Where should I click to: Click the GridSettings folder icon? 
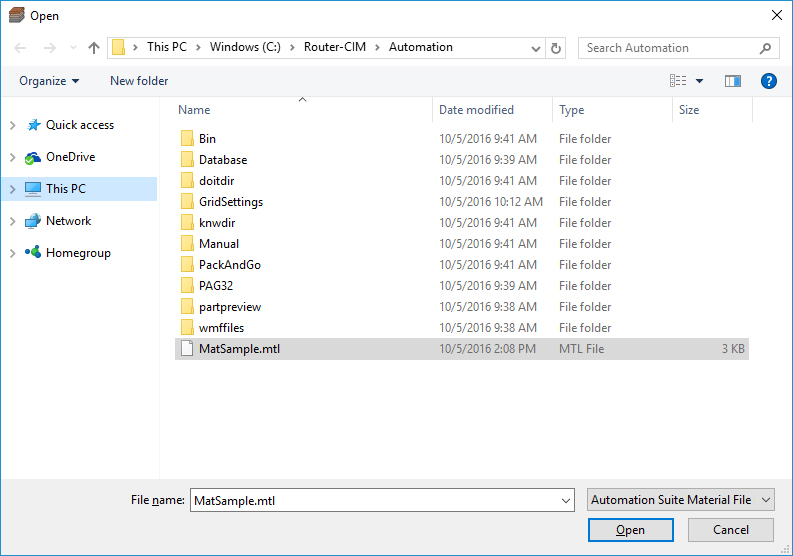(187, 202)
